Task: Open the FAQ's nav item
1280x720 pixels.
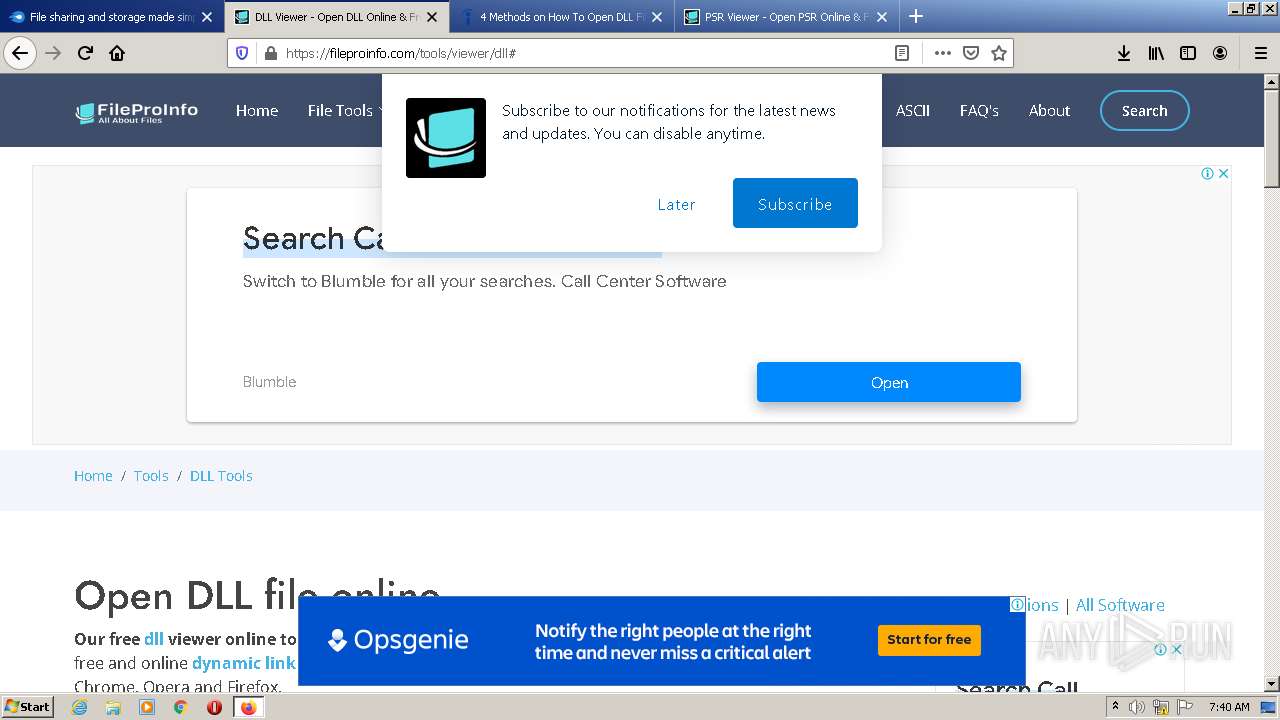Action: click(979, 111)
